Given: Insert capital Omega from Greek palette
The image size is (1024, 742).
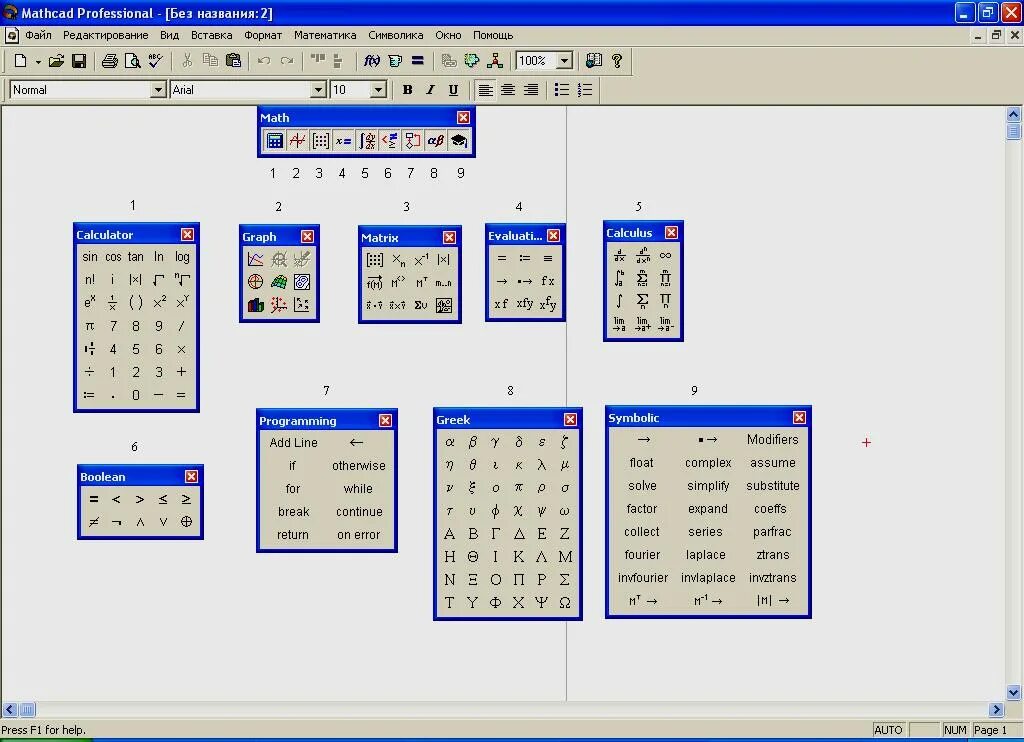Looking at the screenshot, I should click(x=565, y=602).
